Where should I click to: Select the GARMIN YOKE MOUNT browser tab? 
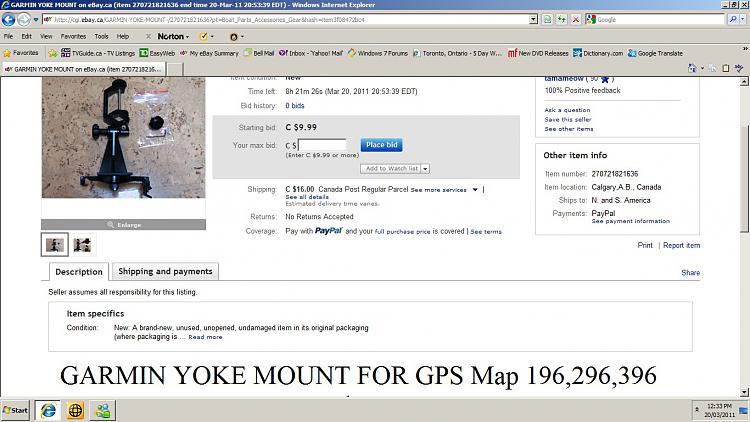click(x=83, y=69)
